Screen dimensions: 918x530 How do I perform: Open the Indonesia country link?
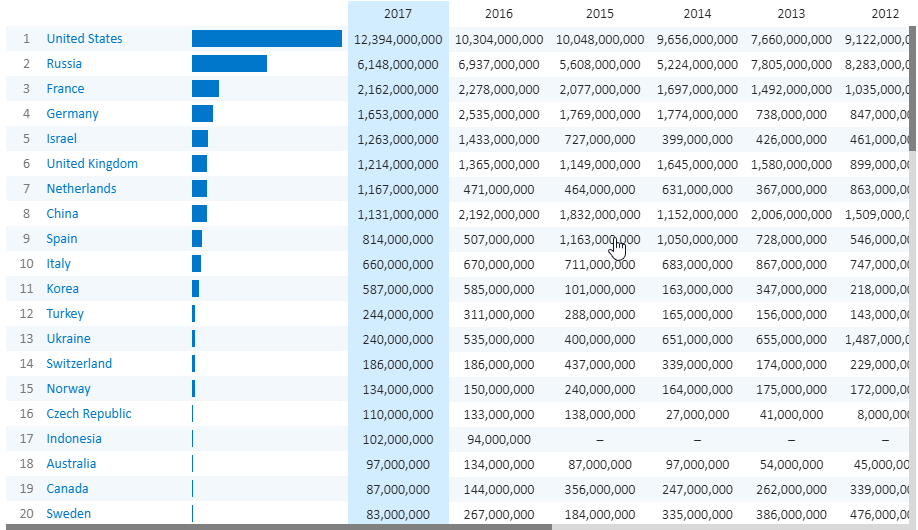[x=74, y=439]
